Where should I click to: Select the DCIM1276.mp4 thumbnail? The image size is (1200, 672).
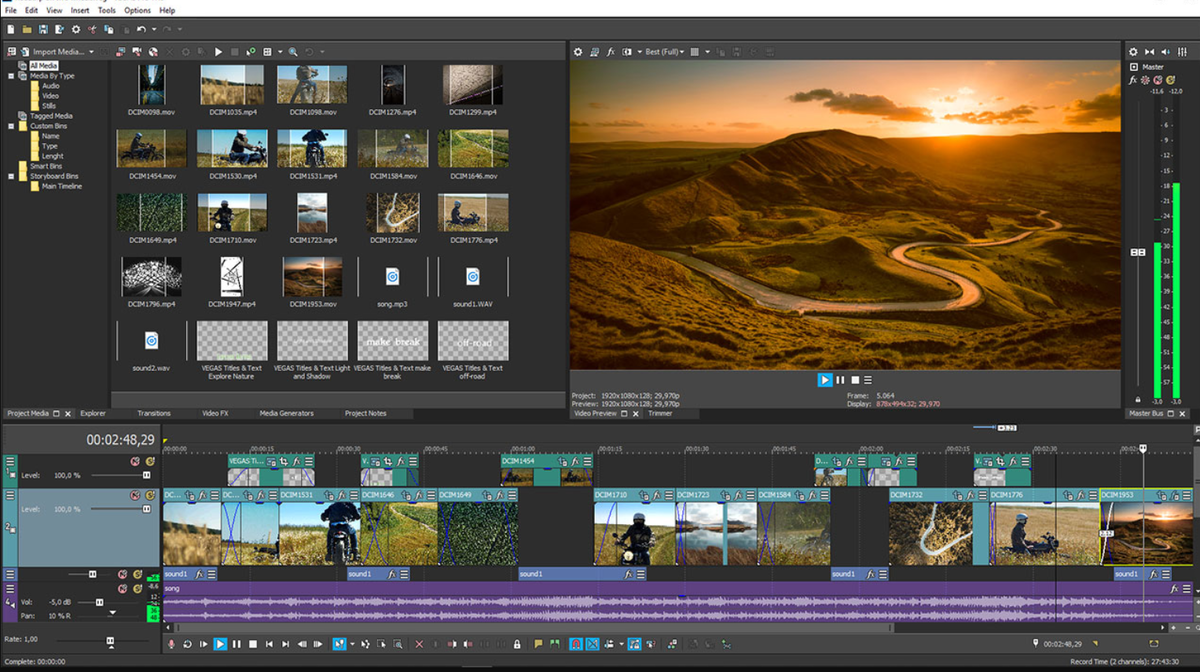coord(392,85)
